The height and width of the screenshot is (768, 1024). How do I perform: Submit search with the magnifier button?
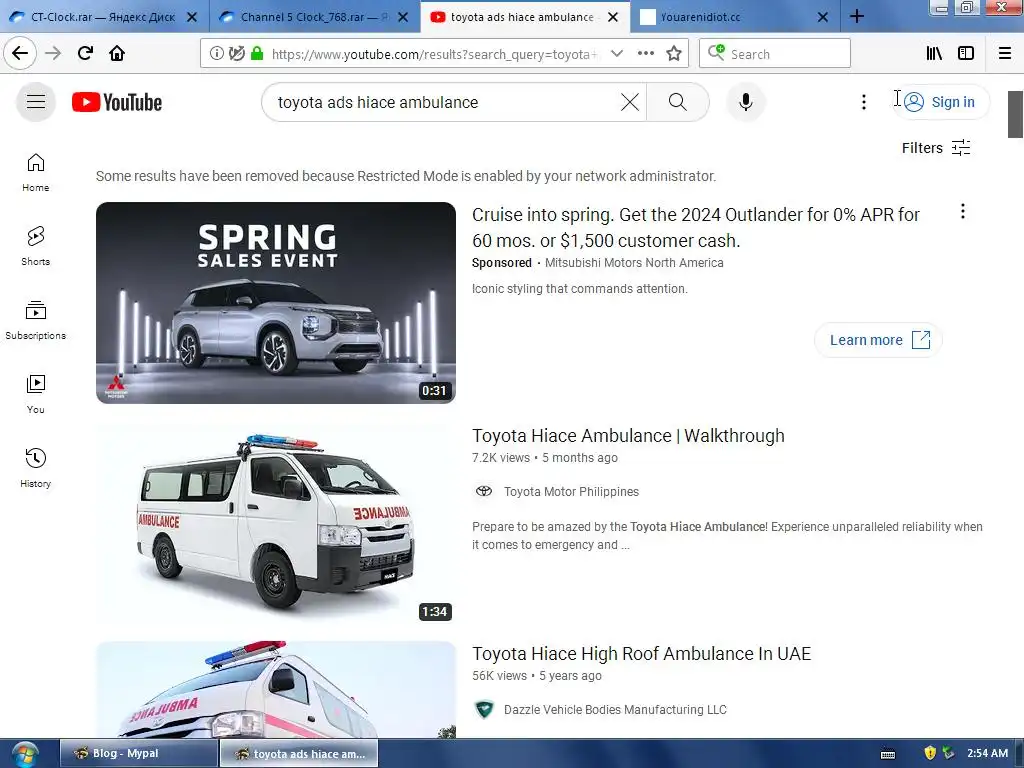coord(678,102)
